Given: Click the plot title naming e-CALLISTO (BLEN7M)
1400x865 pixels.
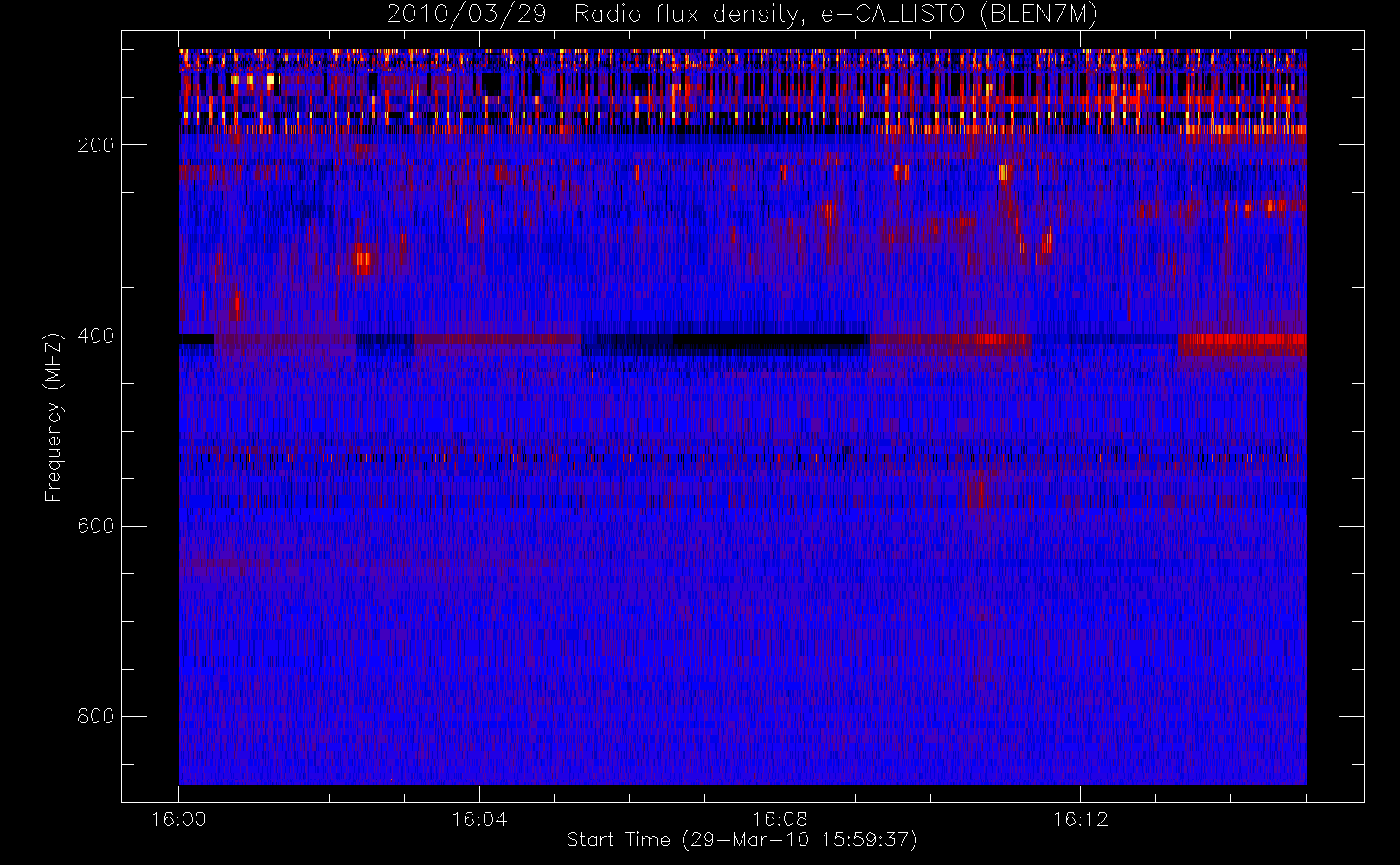Looking at the screenshot, I should (x=742, y=15).
